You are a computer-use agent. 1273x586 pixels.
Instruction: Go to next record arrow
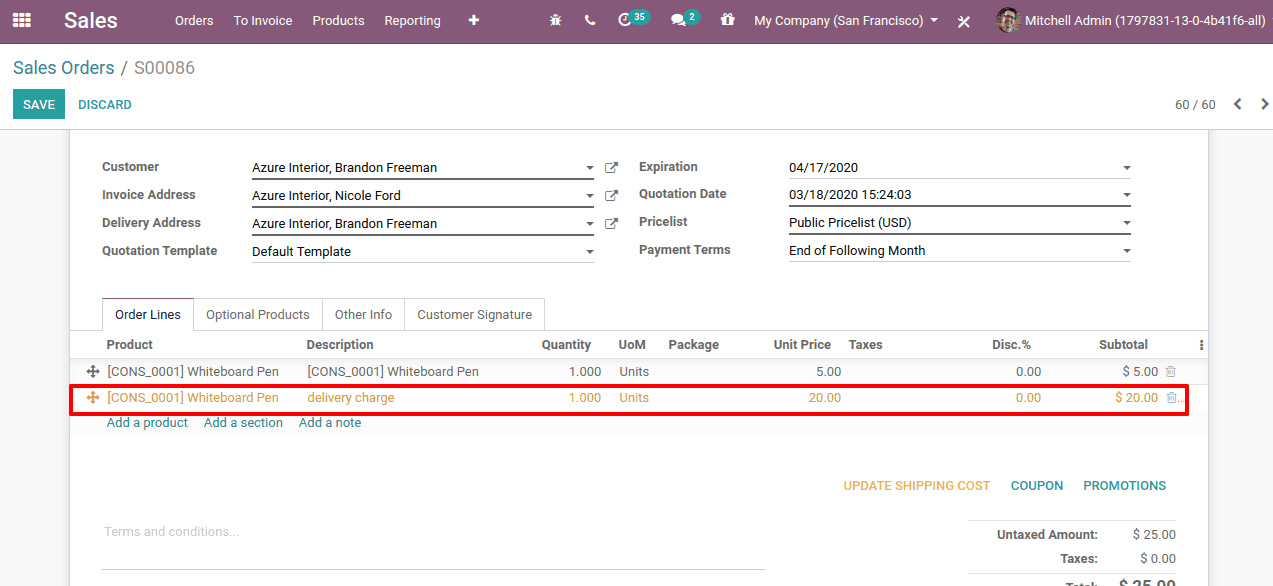coord(1264,104)
